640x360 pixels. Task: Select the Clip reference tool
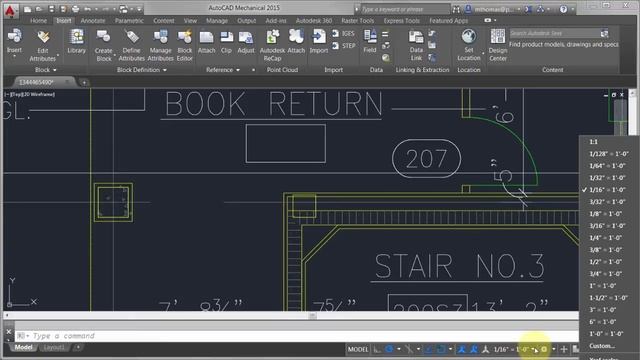(x=226, y=42)
